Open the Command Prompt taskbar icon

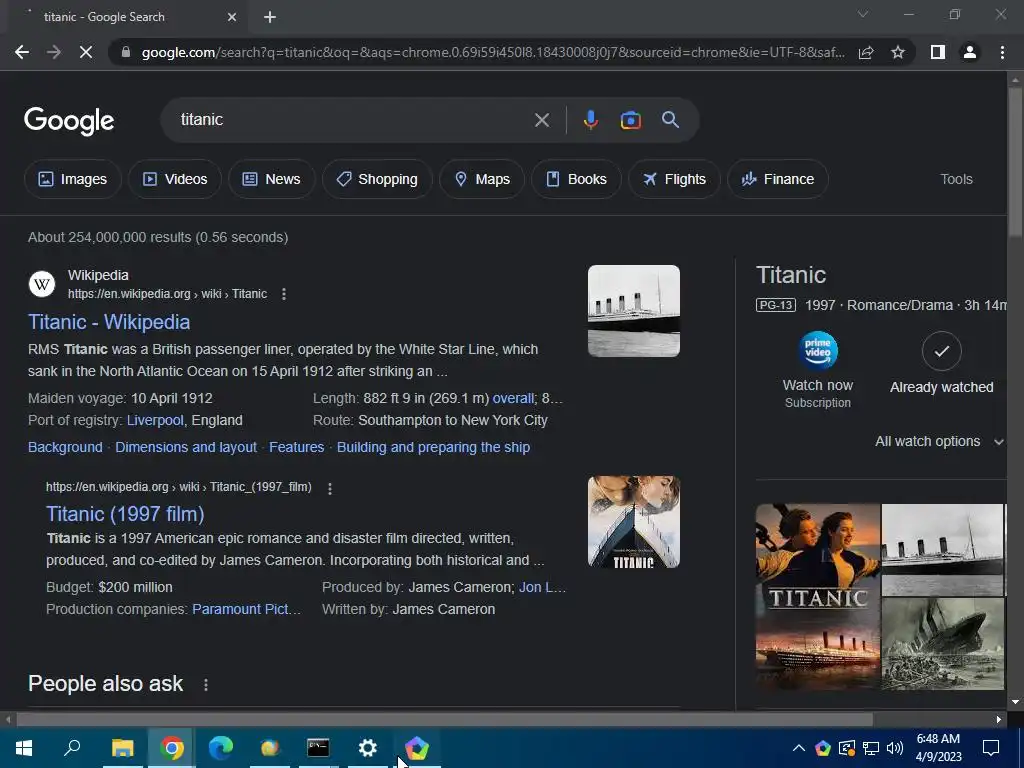pyautogui.click(x=318, y=748)
